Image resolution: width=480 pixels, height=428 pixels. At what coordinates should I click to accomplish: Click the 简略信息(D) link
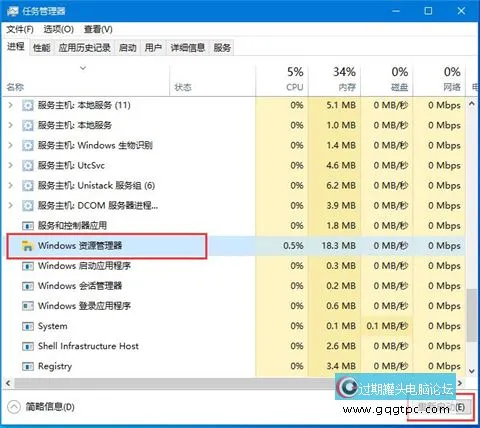[x=50, y=407]
